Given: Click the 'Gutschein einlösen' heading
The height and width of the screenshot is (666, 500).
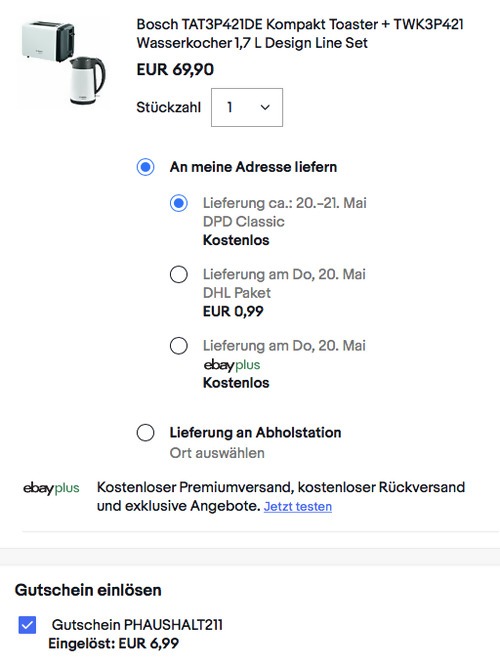Looking at the screenshot, I should [88, 590].
